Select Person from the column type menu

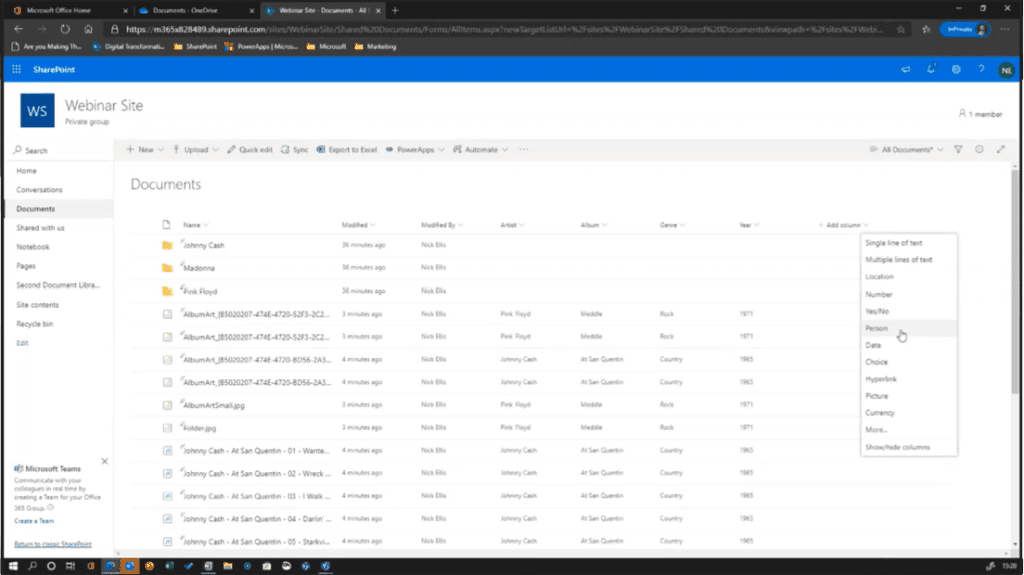click(x=876, y=328)
